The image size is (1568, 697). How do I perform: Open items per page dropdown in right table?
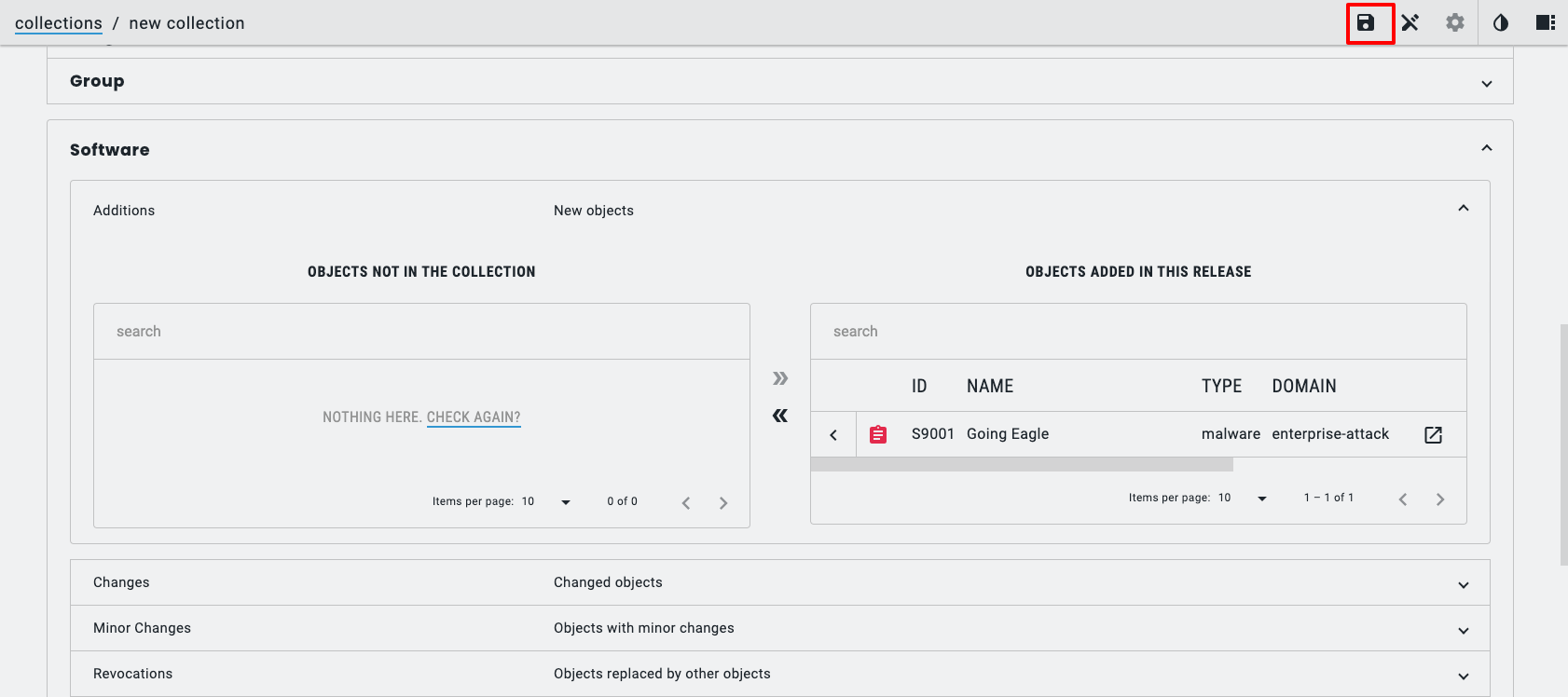click(1243, 499)
